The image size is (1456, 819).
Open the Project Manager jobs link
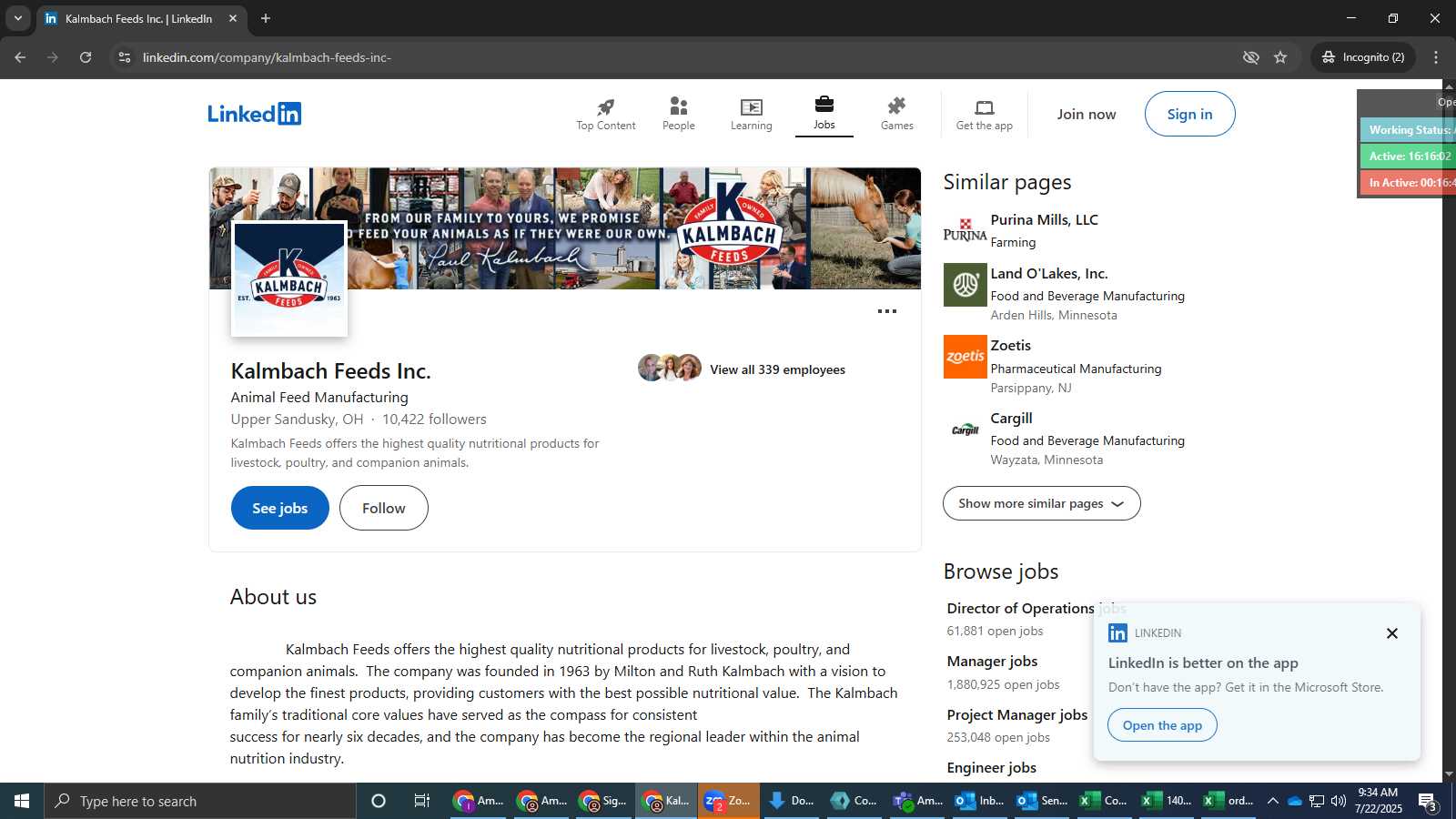(1016, 715)
